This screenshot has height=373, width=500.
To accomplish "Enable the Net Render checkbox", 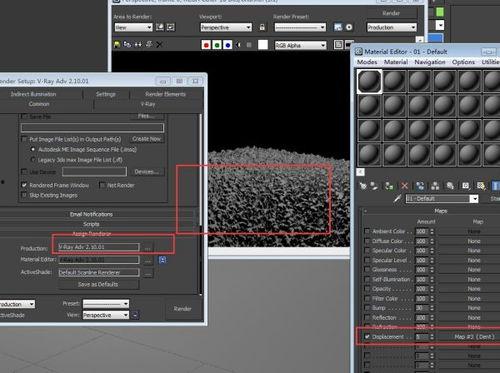I will [x=102, y=185].
